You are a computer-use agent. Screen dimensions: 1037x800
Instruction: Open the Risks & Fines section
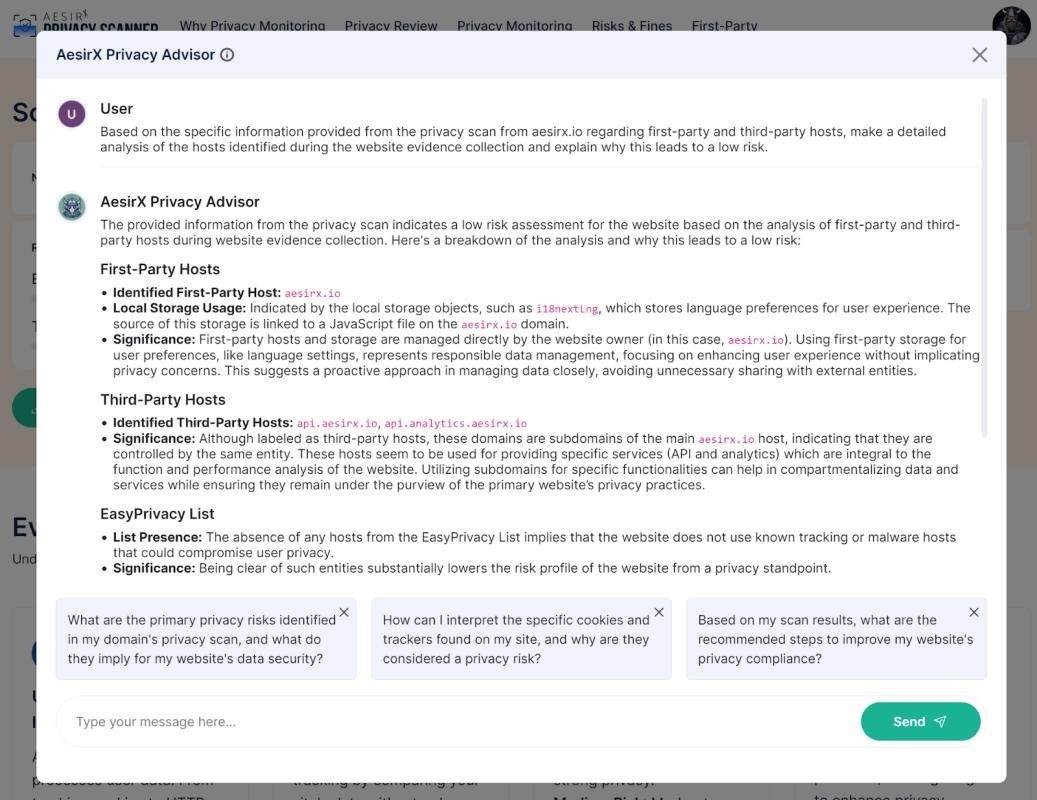631,26
